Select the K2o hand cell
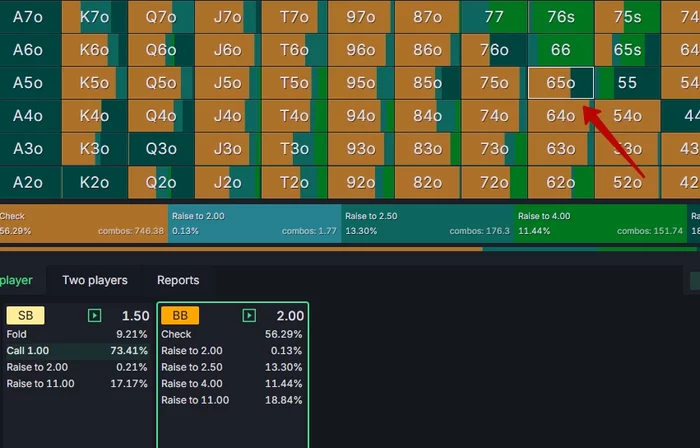700x448 pixels. pyautogui.click(x=94, y=182)
